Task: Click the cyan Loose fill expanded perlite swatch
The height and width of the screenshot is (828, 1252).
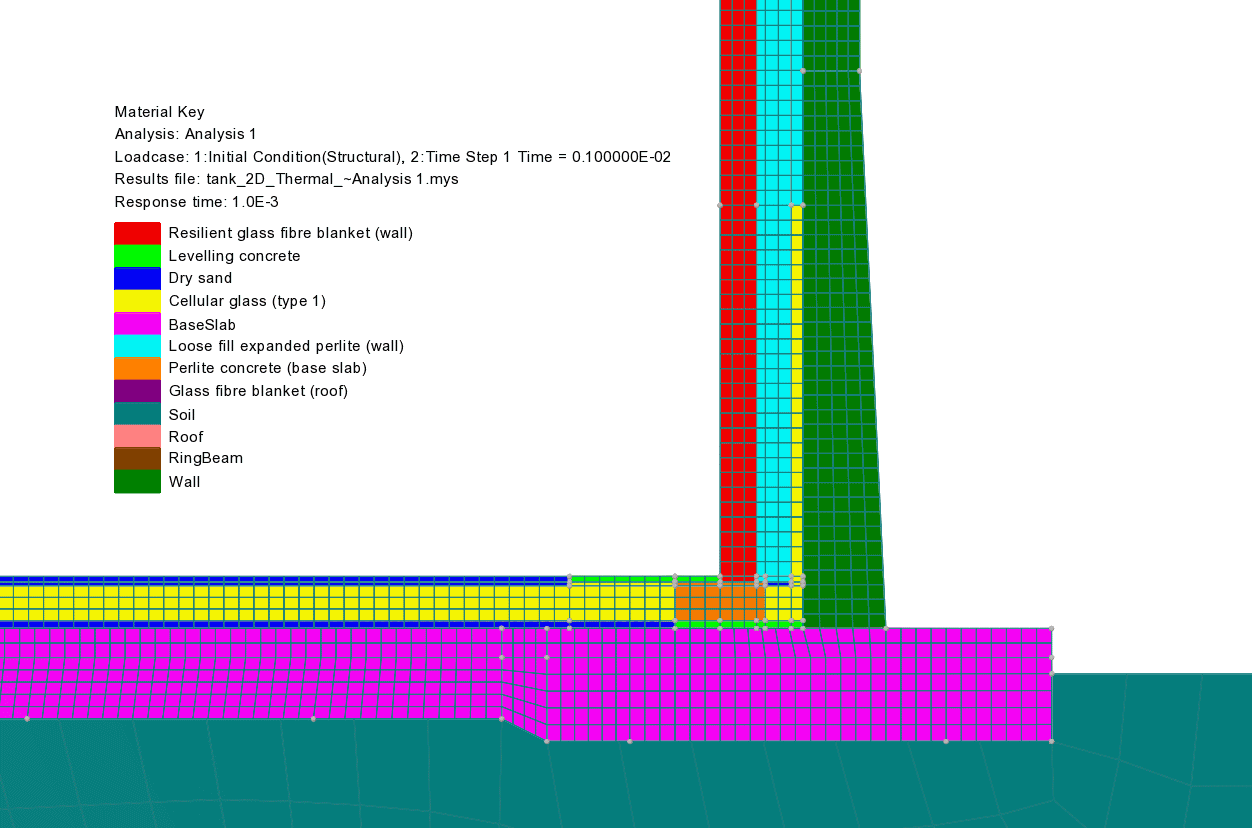Action: click(x=137, y=346)
